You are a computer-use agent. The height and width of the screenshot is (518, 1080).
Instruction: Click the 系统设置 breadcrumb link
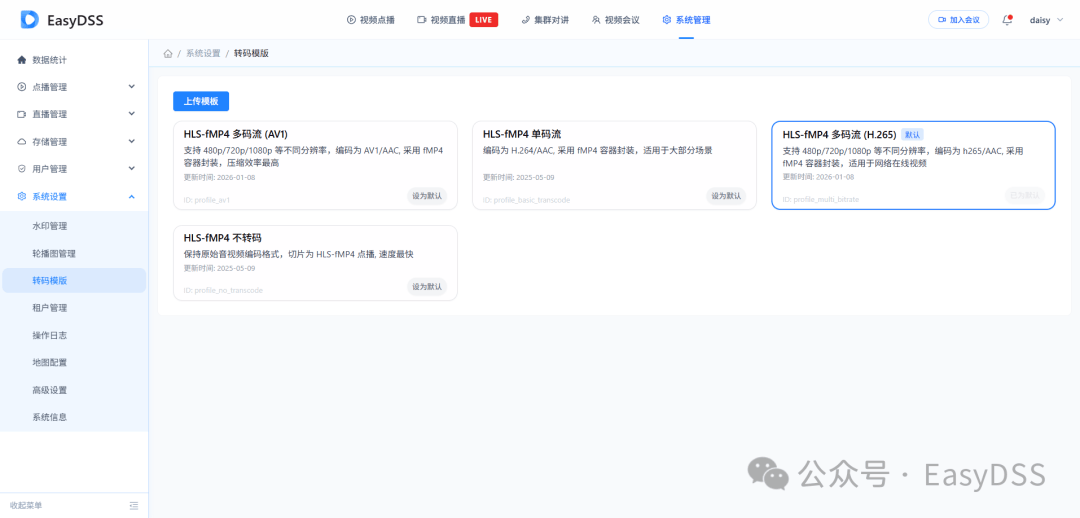coord(203,53)
